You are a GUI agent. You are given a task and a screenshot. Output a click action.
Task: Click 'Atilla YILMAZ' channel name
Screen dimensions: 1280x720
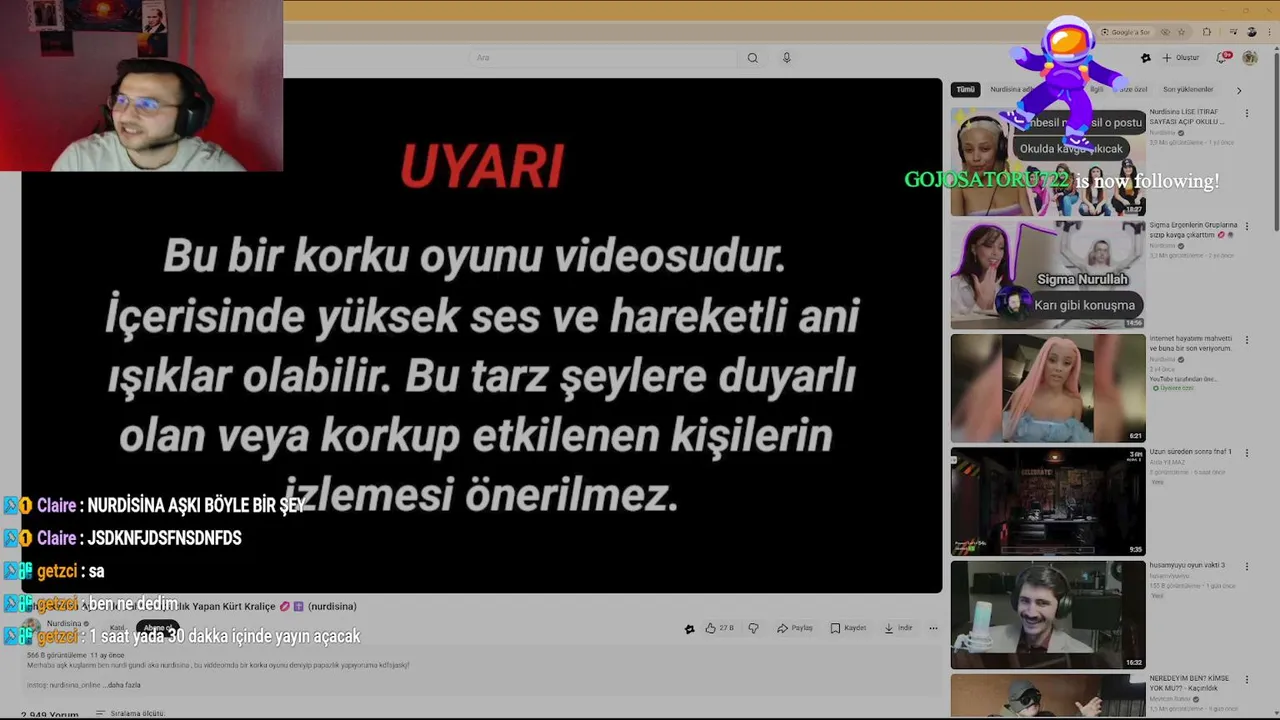click(x=1167, y=462)
